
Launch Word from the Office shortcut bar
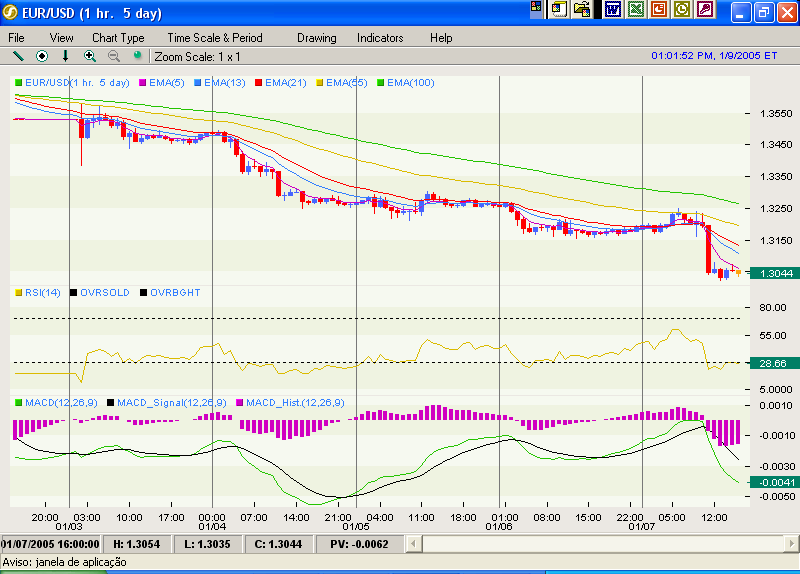pyautogui.click(x=613, y=10)
